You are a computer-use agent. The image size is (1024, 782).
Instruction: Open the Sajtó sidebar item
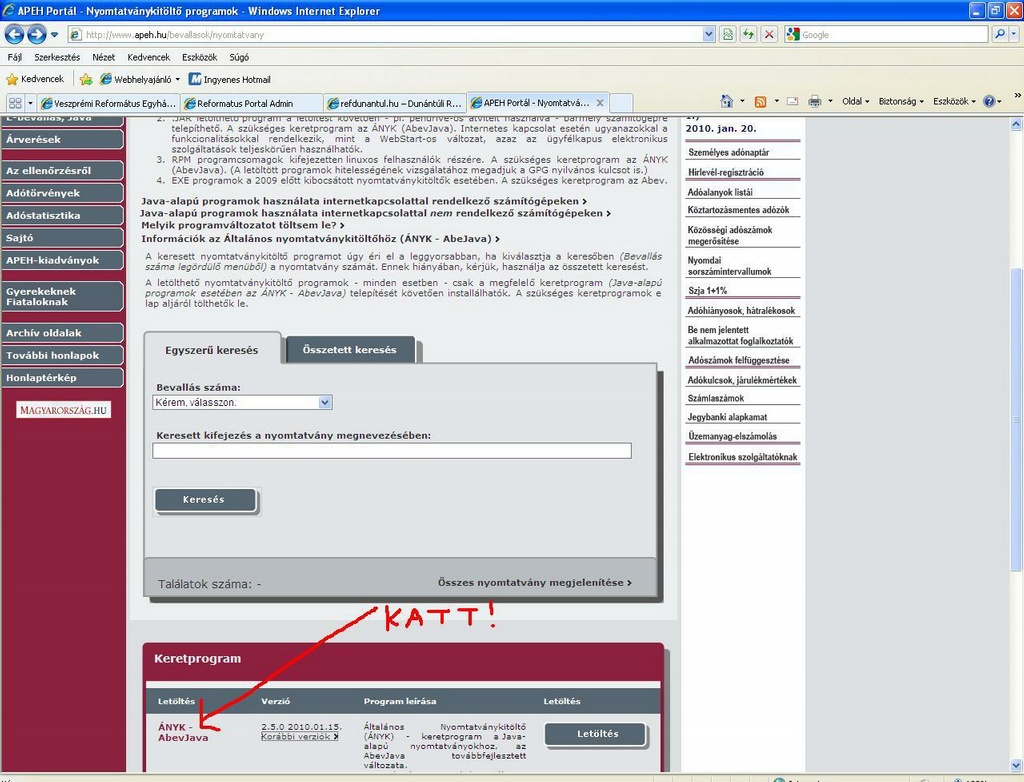click(63, 238)
